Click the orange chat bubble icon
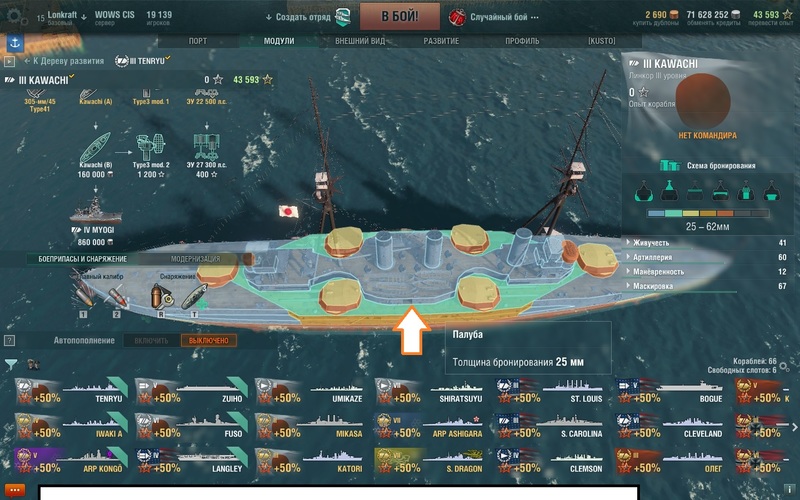 coord(14,491)
